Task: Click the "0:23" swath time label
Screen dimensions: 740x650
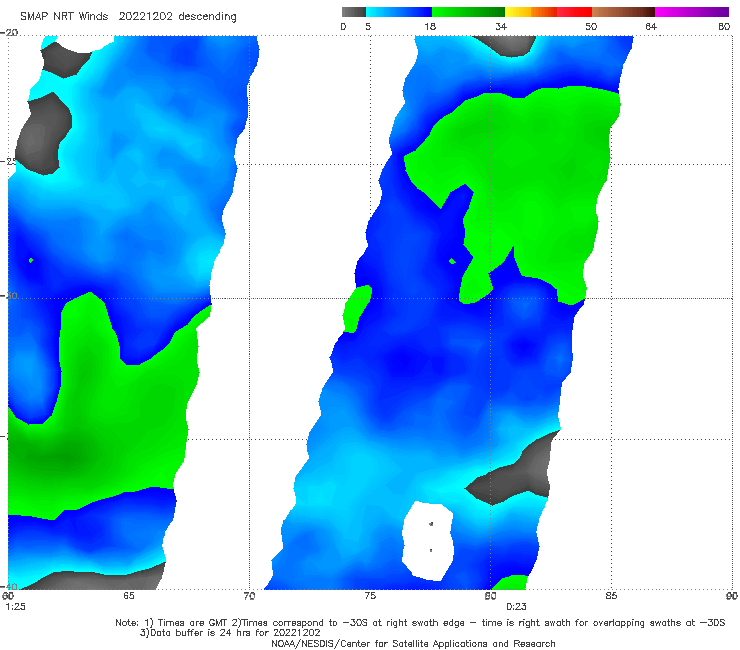Action: [x=516, y=607]
